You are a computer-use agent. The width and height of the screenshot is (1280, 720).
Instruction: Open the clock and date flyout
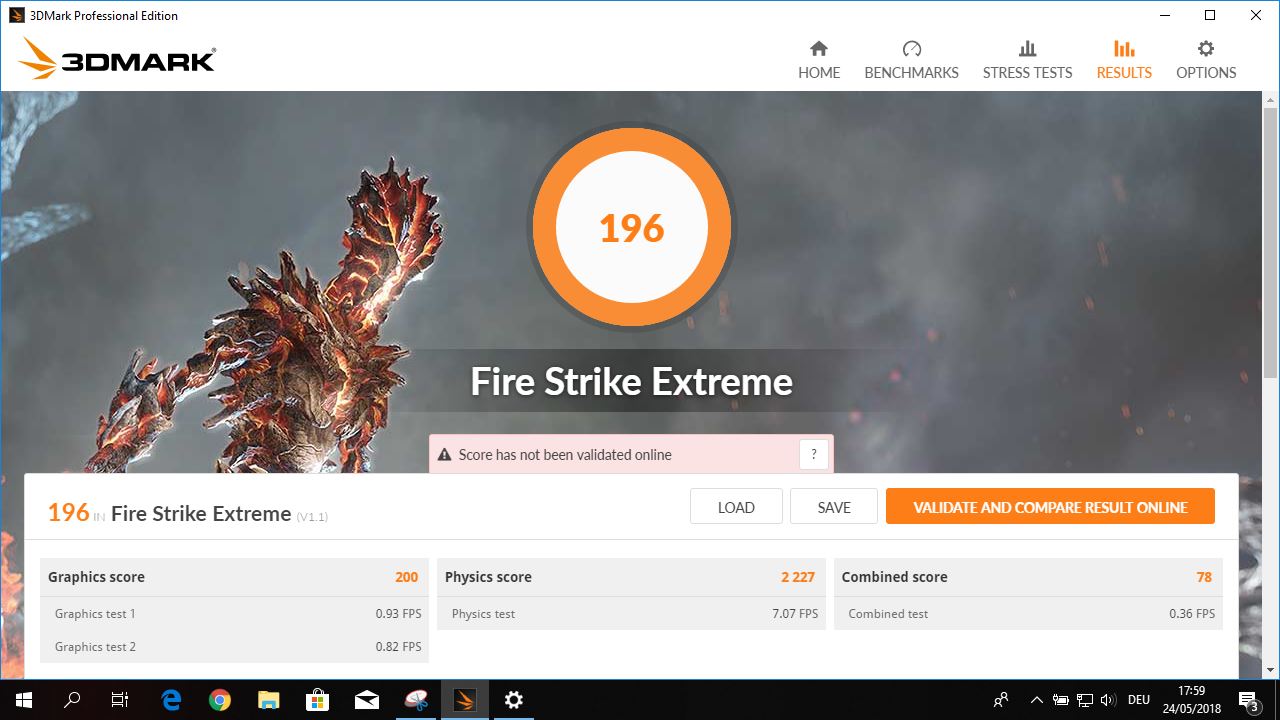coord(1190,700)
